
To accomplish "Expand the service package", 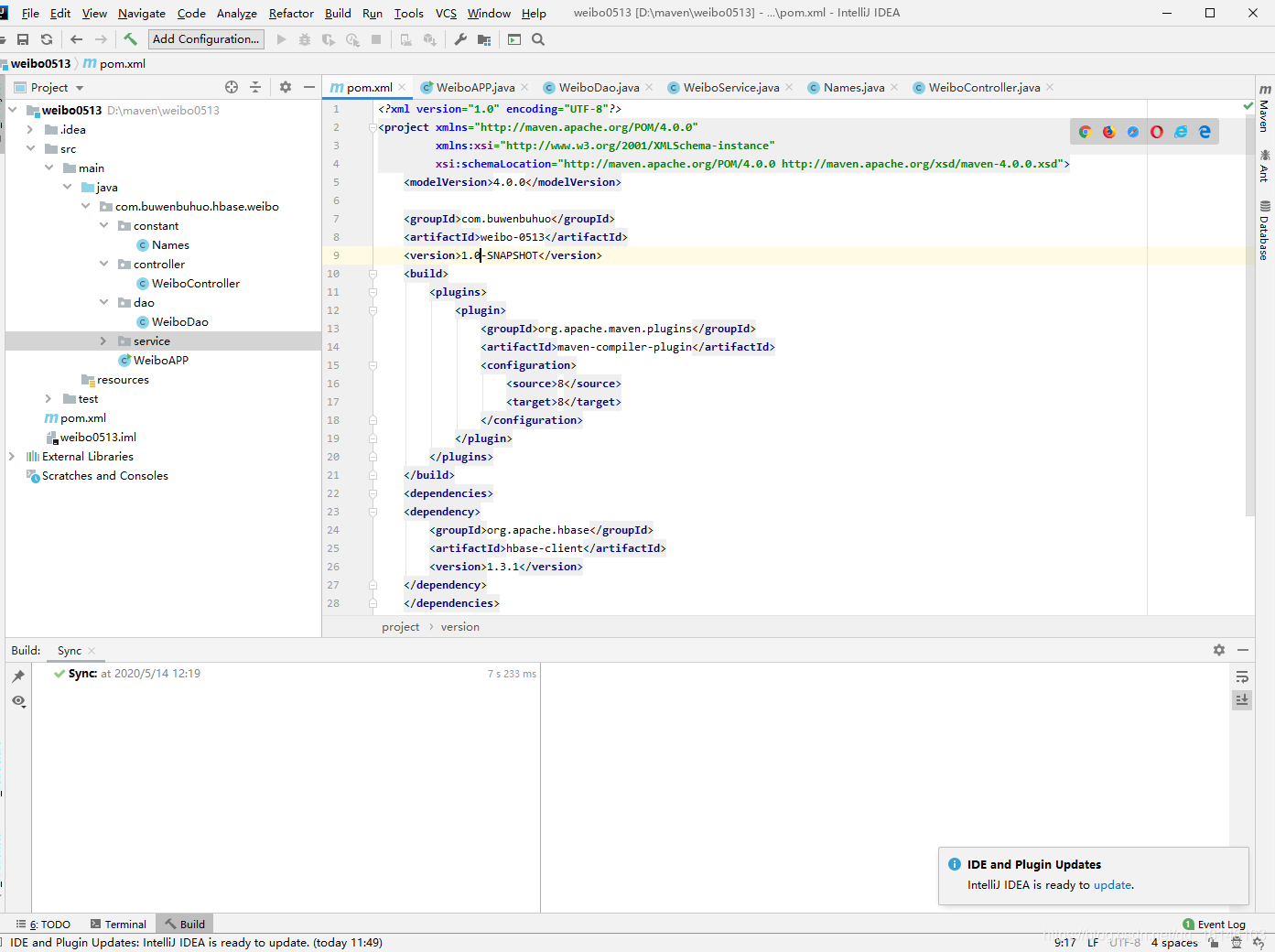I will click(x=103, y=341).
